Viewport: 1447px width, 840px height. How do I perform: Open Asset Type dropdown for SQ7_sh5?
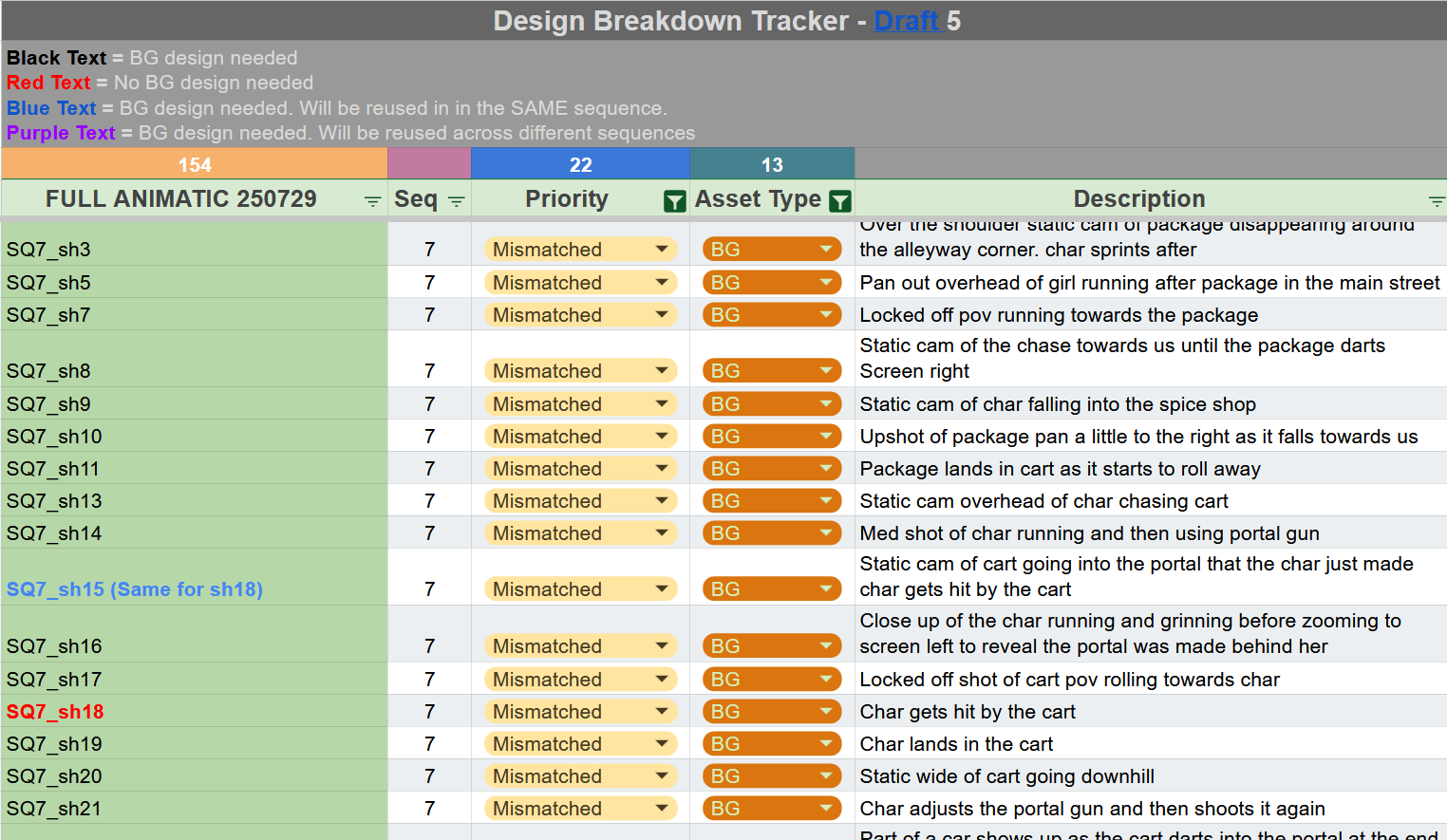[x=826, y=283]
